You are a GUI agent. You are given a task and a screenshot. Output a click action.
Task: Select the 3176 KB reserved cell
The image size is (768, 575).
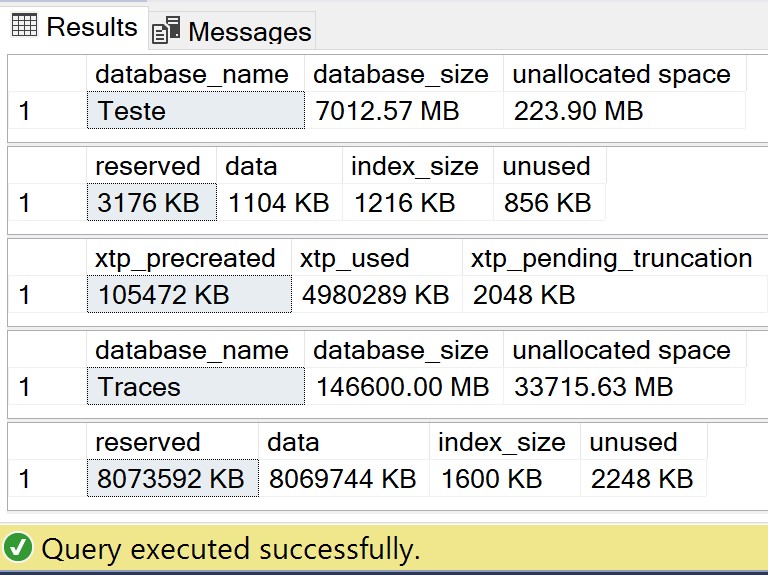tap(152, 202)
